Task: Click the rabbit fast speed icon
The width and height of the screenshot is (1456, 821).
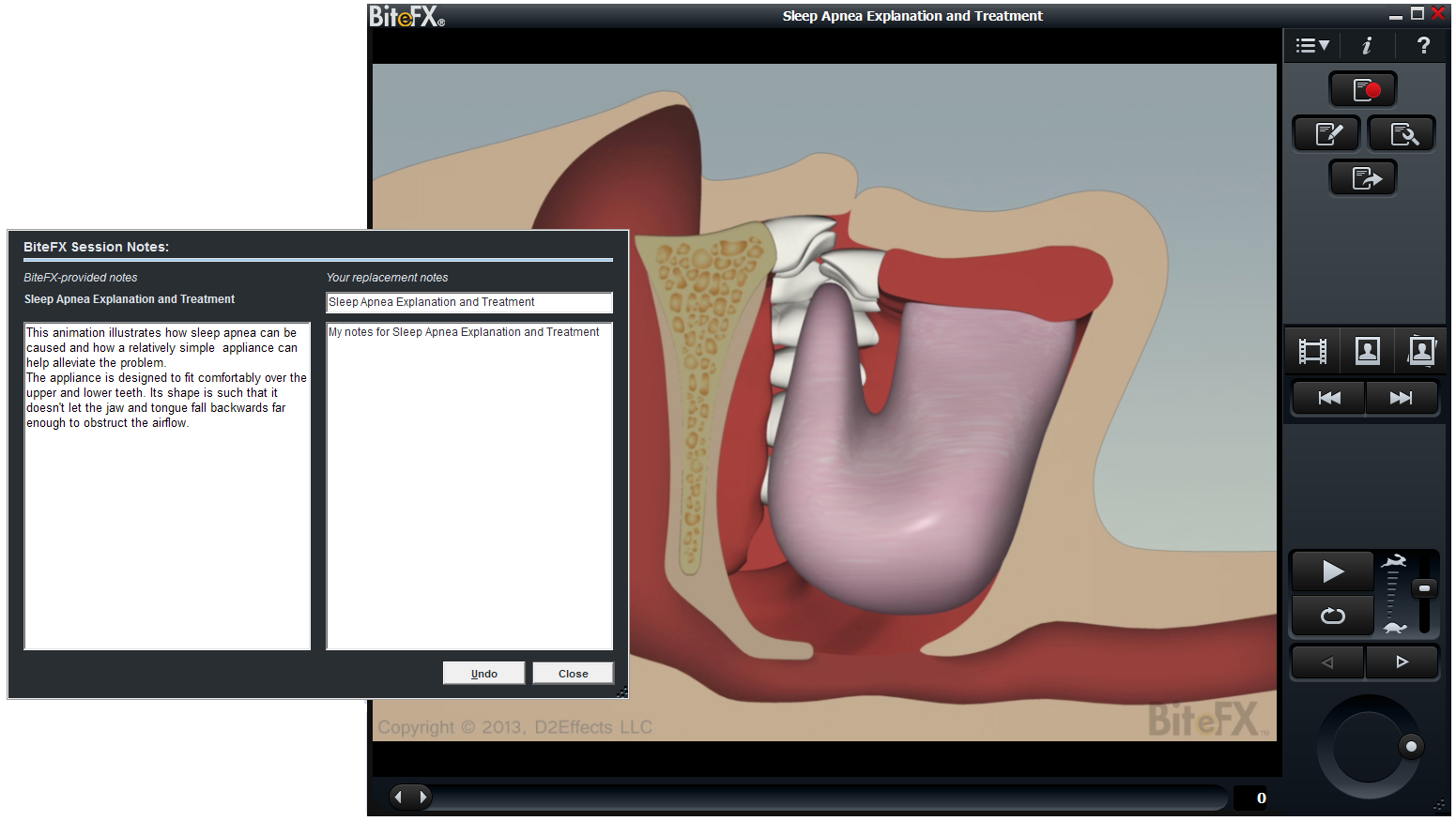Action: pos(1394,562)
